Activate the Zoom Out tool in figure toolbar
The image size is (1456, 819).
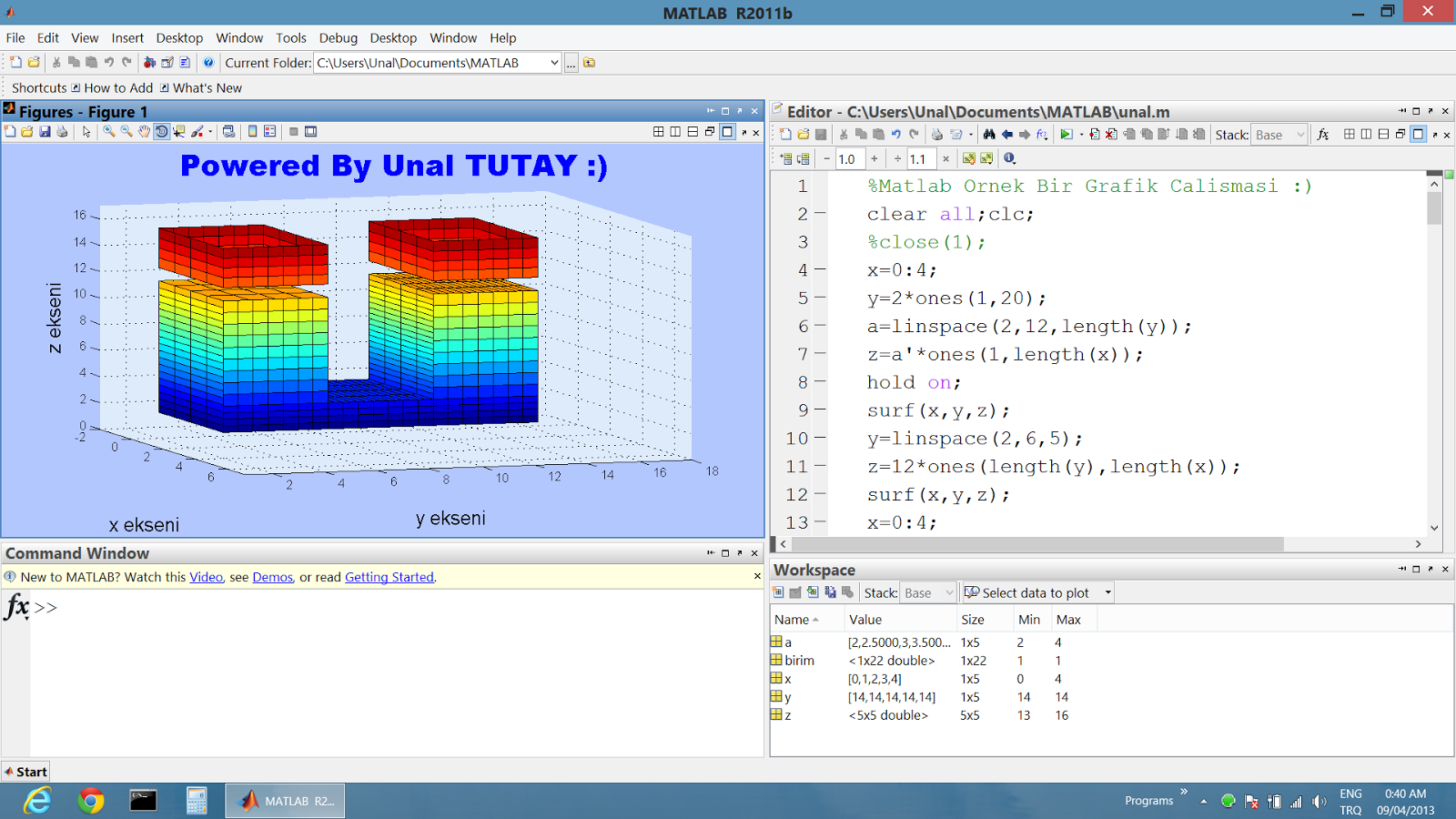126,132
